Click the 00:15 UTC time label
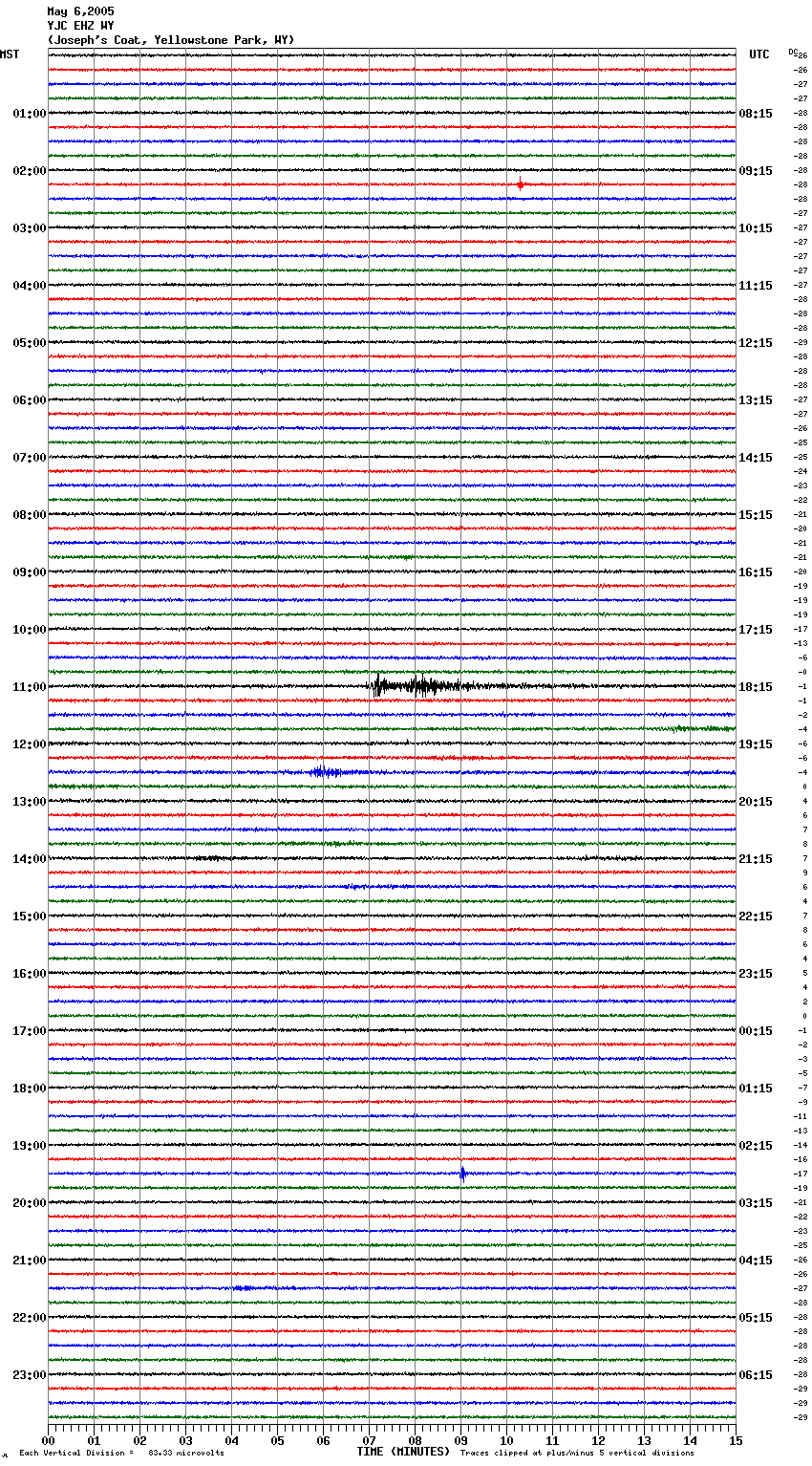Screen dimensions: 812x1466 click(756, 1031)
